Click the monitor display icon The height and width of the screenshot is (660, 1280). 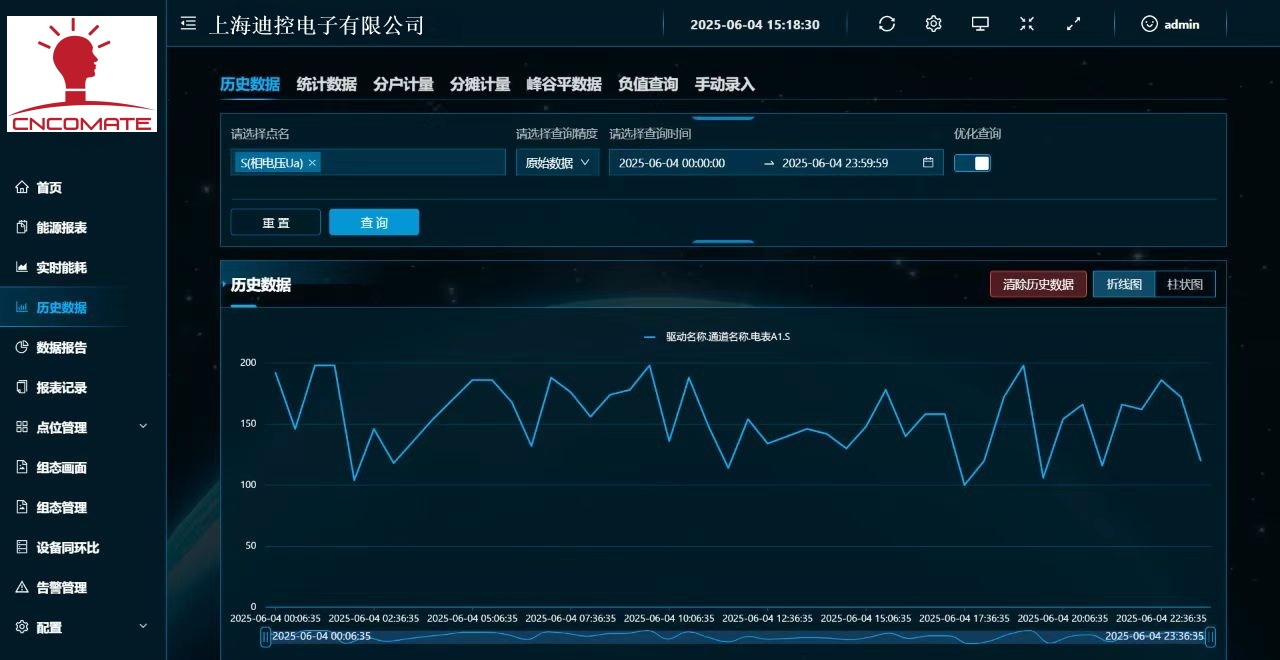pyautogui.click(x=980, y=24)
